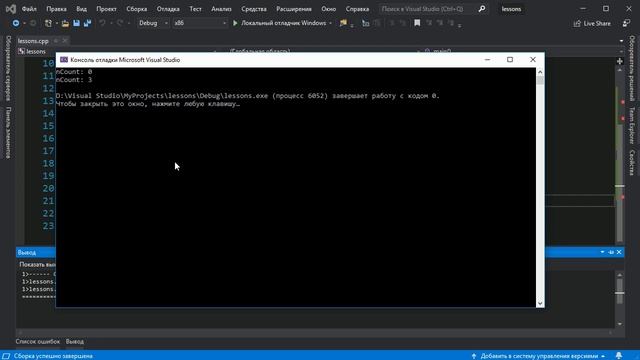The height and width of the screenshot is (360, 640).
Task: Expand the Локальный отладчик Windows dropdown arrow
Action: [330, 23]
